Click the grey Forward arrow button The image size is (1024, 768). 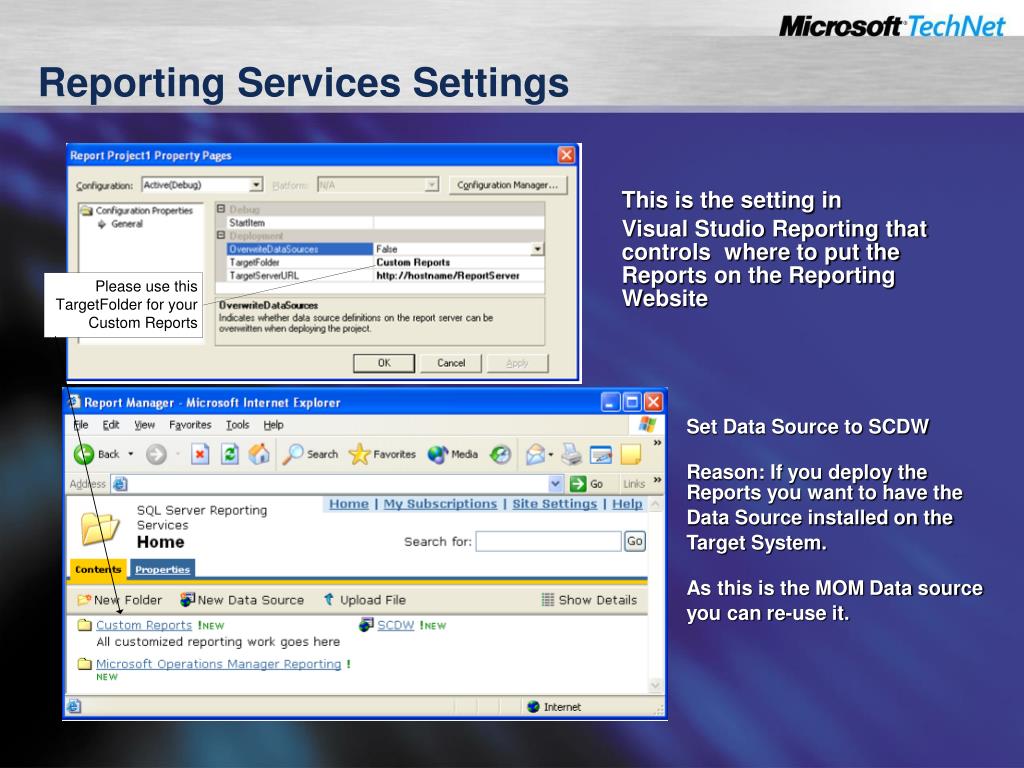point(156,454)
